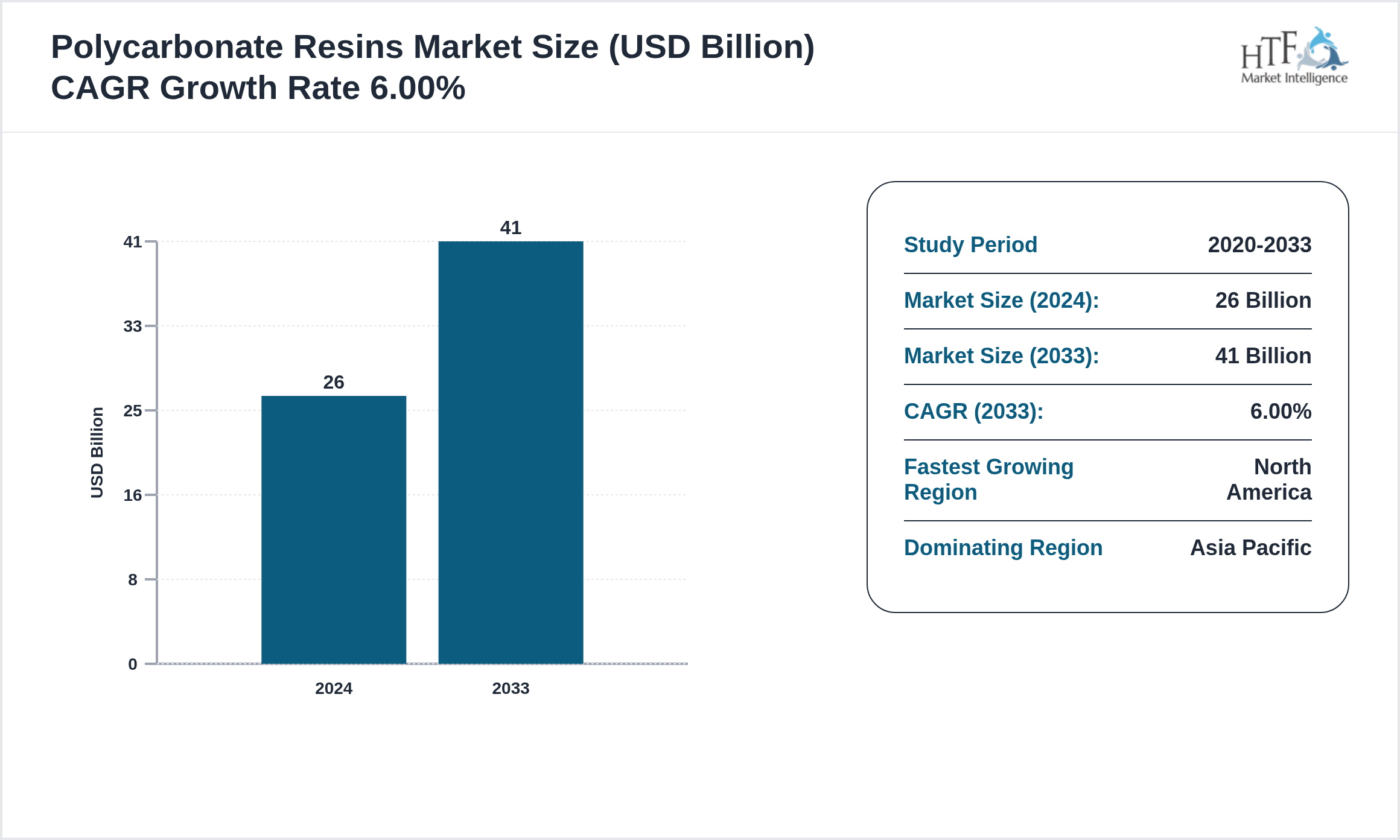Click the 2033 x-axis label
The height and width of the screenshot is (840, 1400).
pyautogui.click(x=510, y=689)
